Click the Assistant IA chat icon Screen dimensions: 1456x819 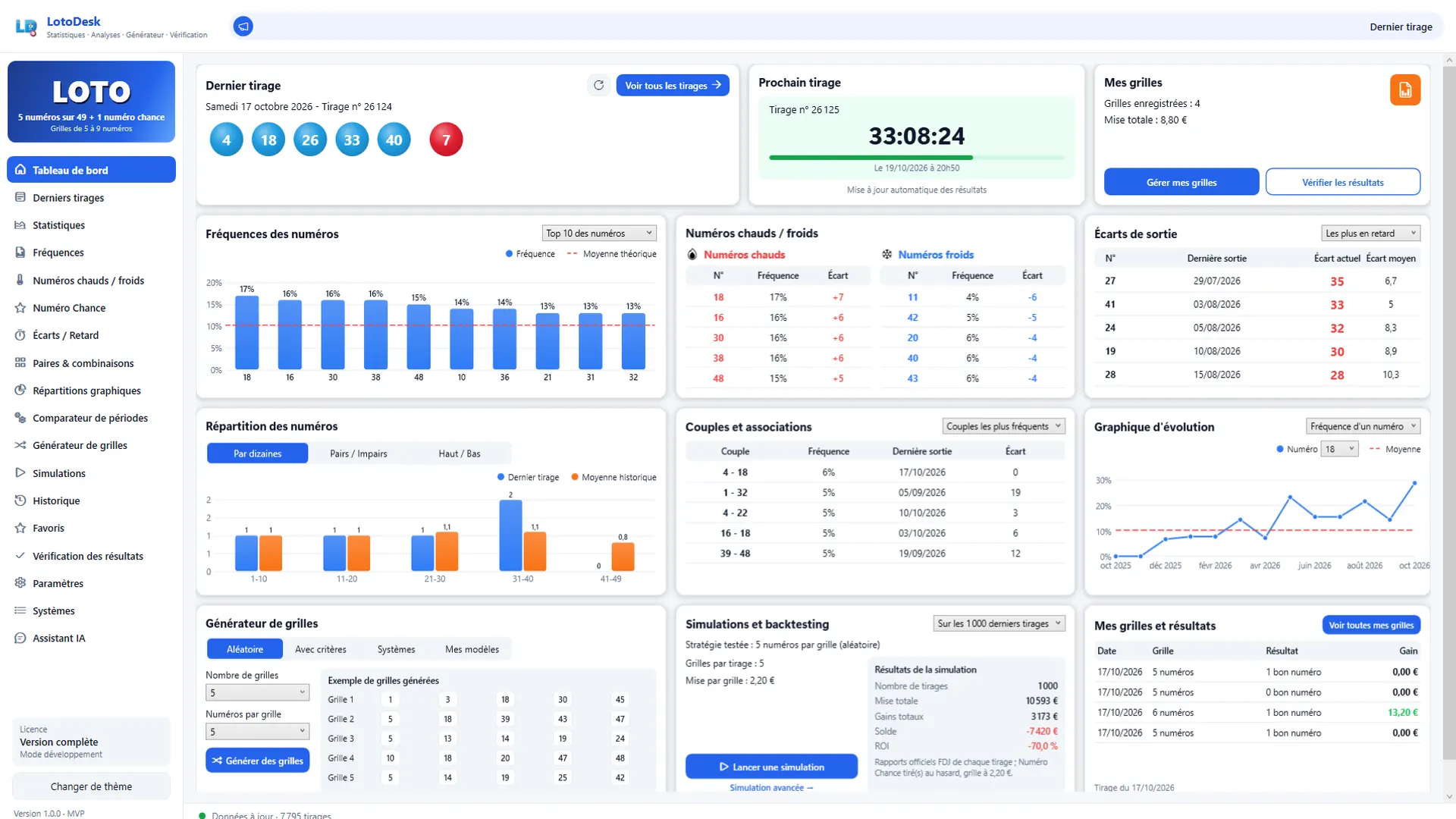20,639
